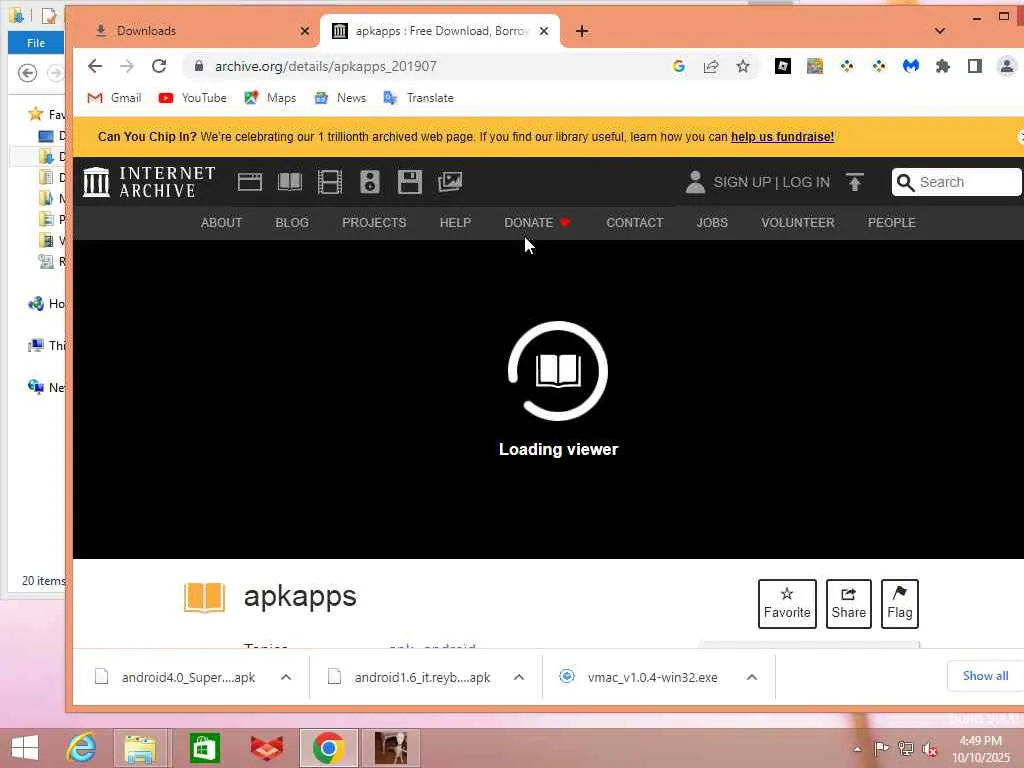Open Internet Explorer from the taskbar

tap(82, 748)
